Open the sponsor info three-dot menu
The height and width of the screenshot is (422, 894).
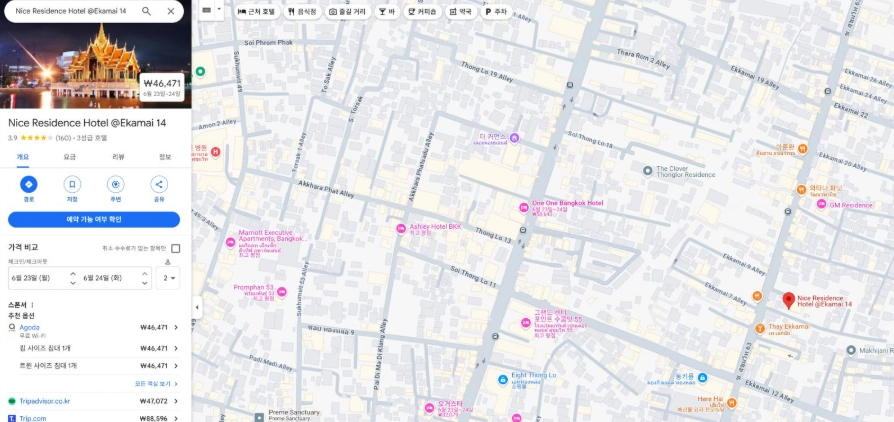pos(32,305)
